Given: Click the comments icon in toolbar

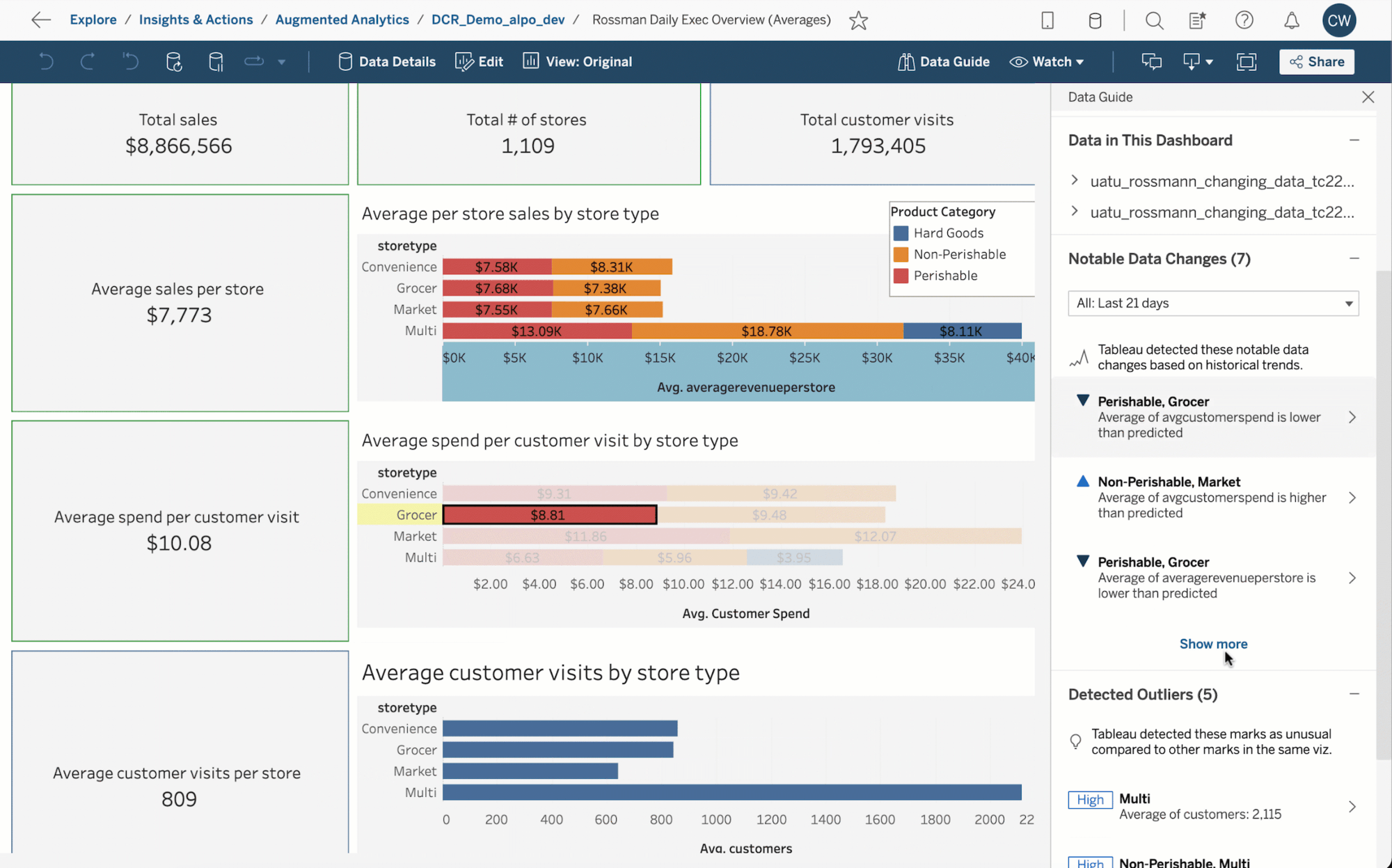Looking at the screenshot, I should click(1151, 61).
